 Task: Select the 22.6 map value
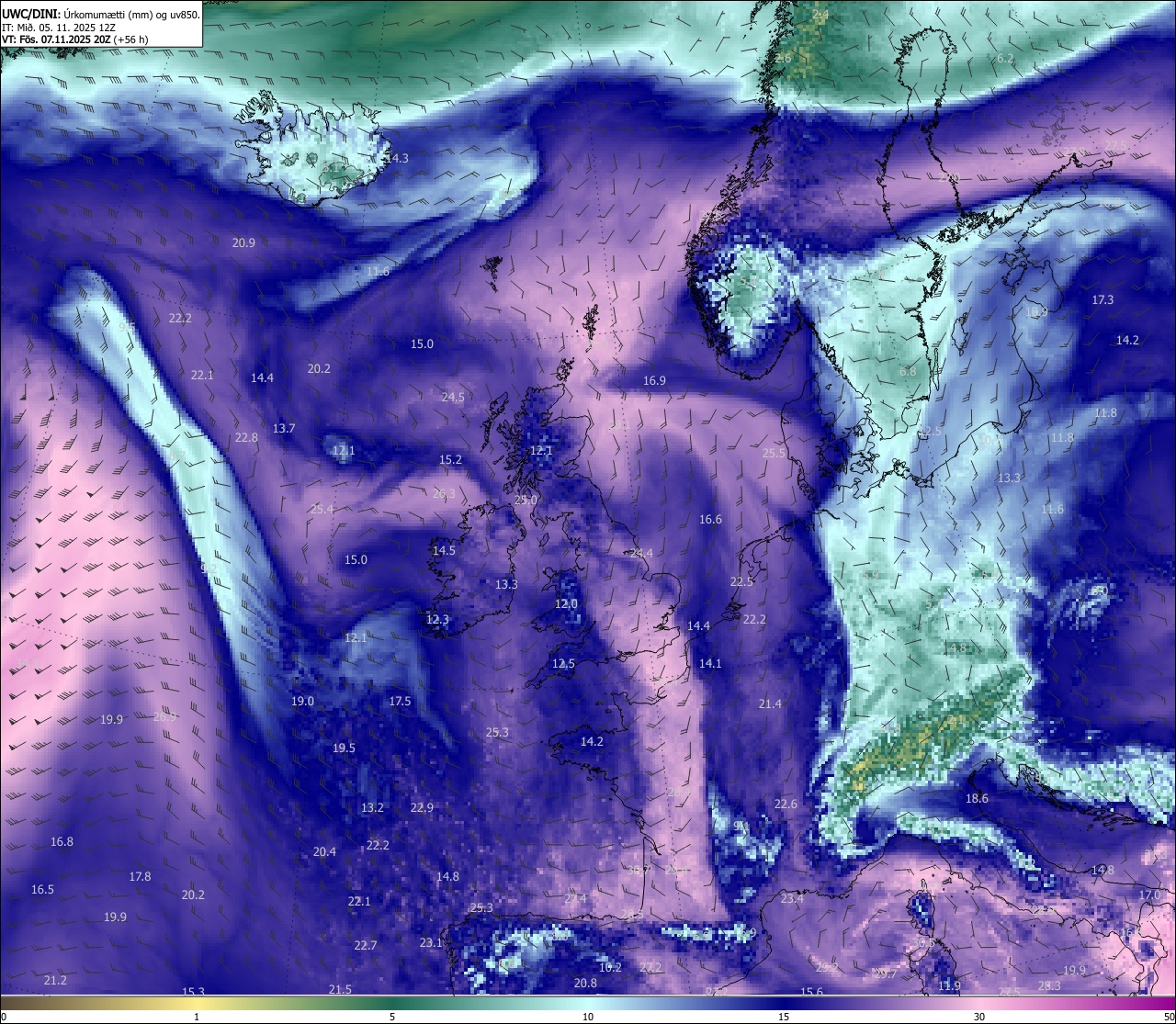point(786,804)
